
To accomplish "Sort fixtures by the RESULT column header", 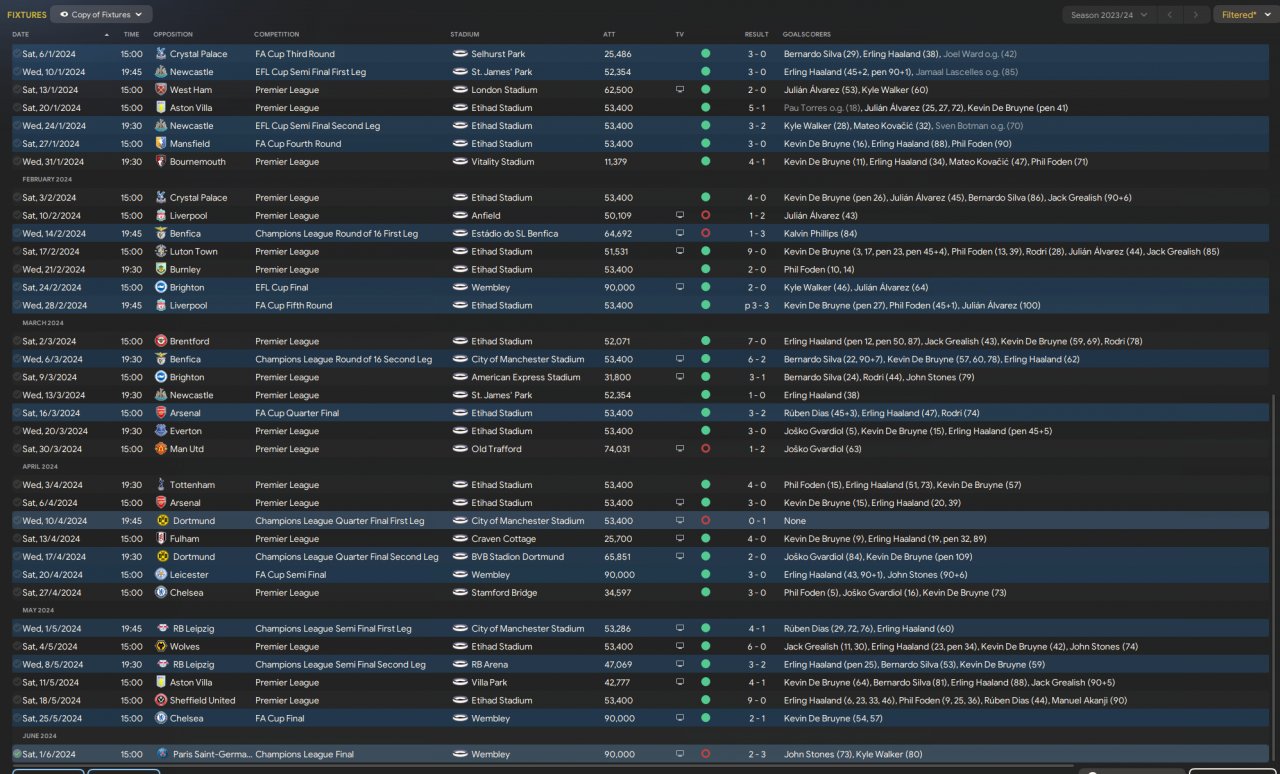I will pos(757,35).
